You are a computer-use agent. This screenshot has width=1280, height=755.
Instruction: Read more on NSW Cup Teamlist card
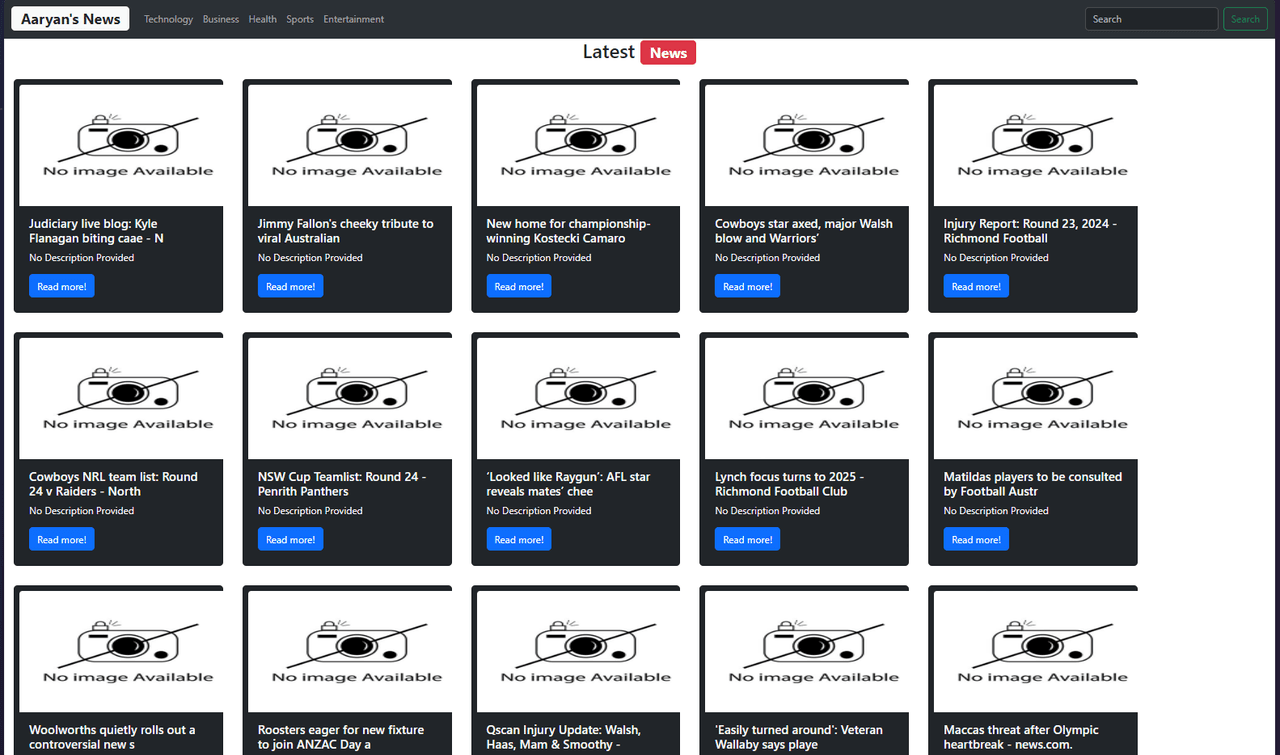(290, 540)
